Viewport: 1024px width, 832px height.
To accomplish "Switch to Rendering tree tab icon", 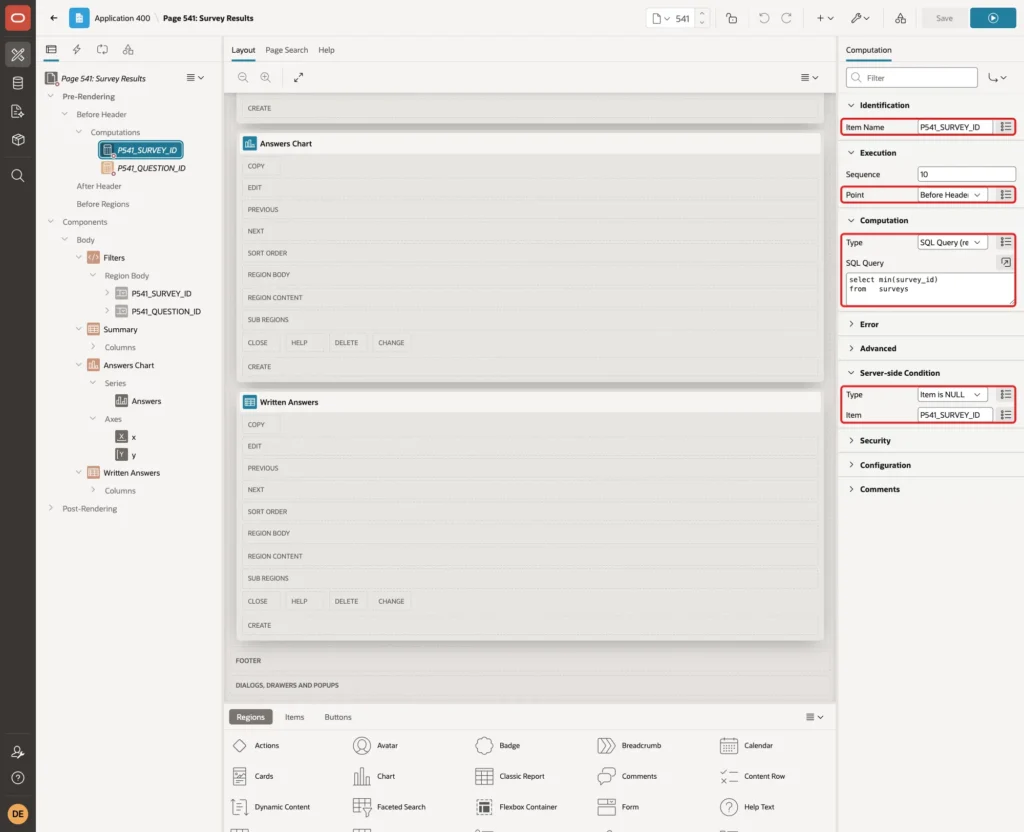I will (x=51, y=50).
